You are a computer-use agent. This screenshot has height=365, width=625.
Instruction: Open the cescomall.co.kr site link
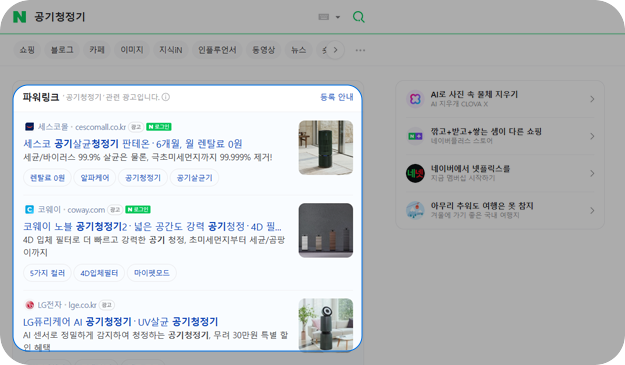(100, 127)
